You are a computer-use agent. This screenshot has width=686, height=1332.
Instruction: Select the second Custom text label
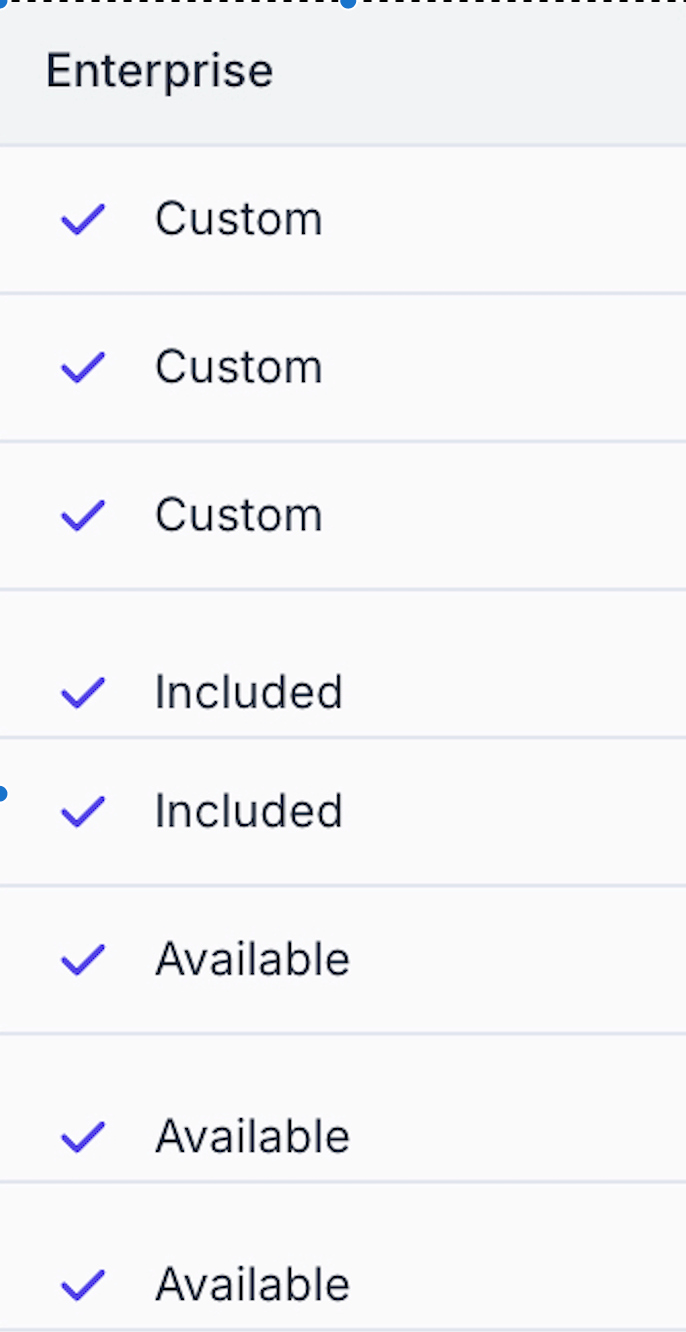[238, 367]
